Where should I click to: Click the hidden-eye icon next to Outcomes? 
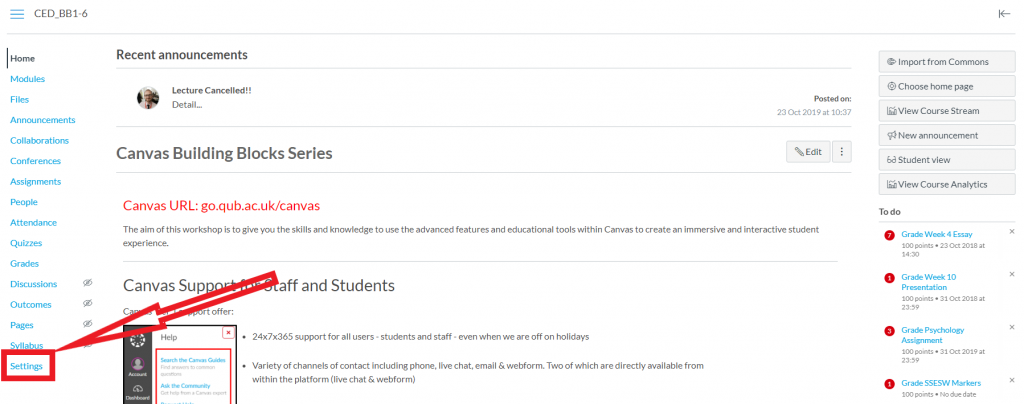click(x=87, y=304)
